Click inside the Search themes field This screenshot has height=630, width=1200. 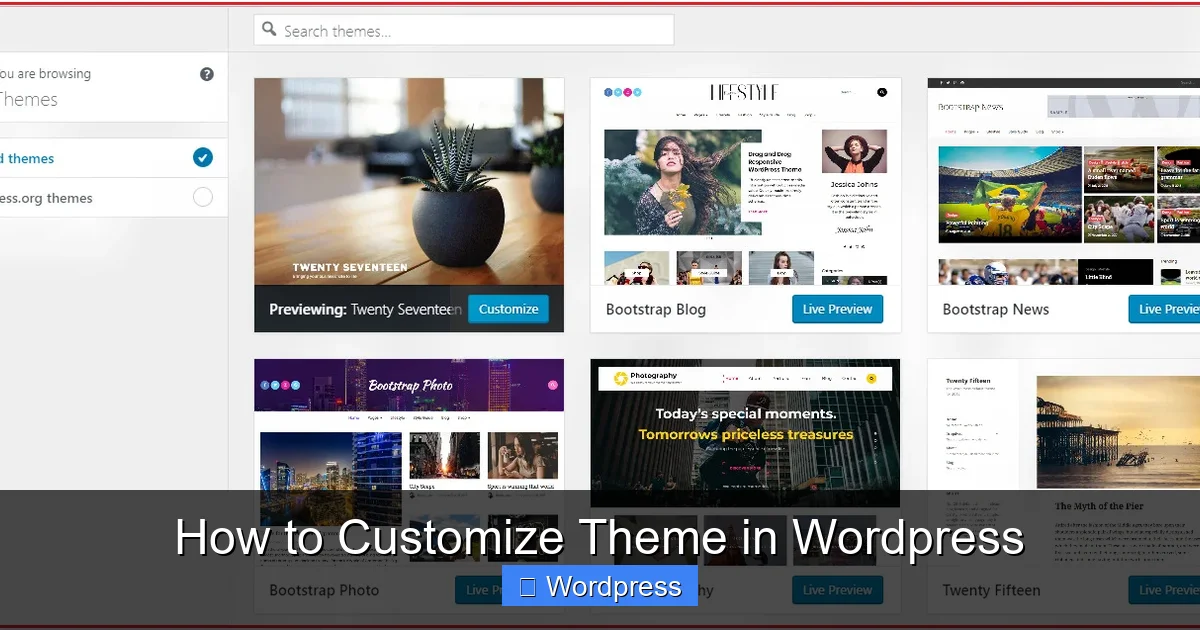(x=463, y=29)
